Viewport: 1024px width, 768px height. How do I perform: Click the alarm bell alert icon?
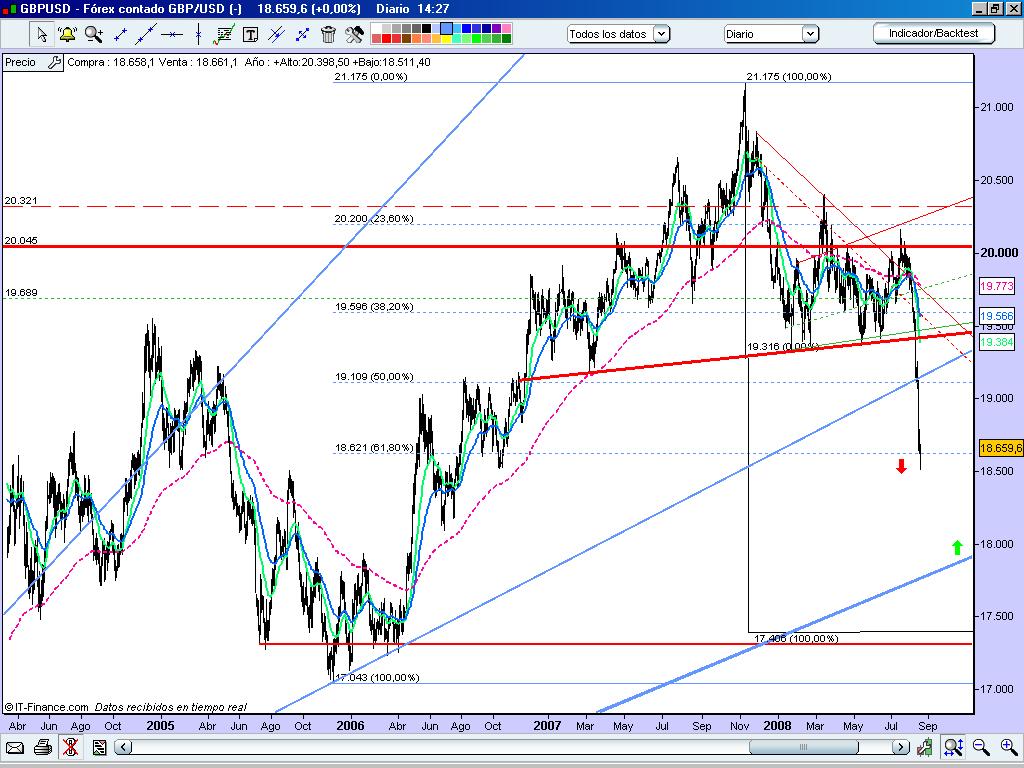click(x=67, y=34)
